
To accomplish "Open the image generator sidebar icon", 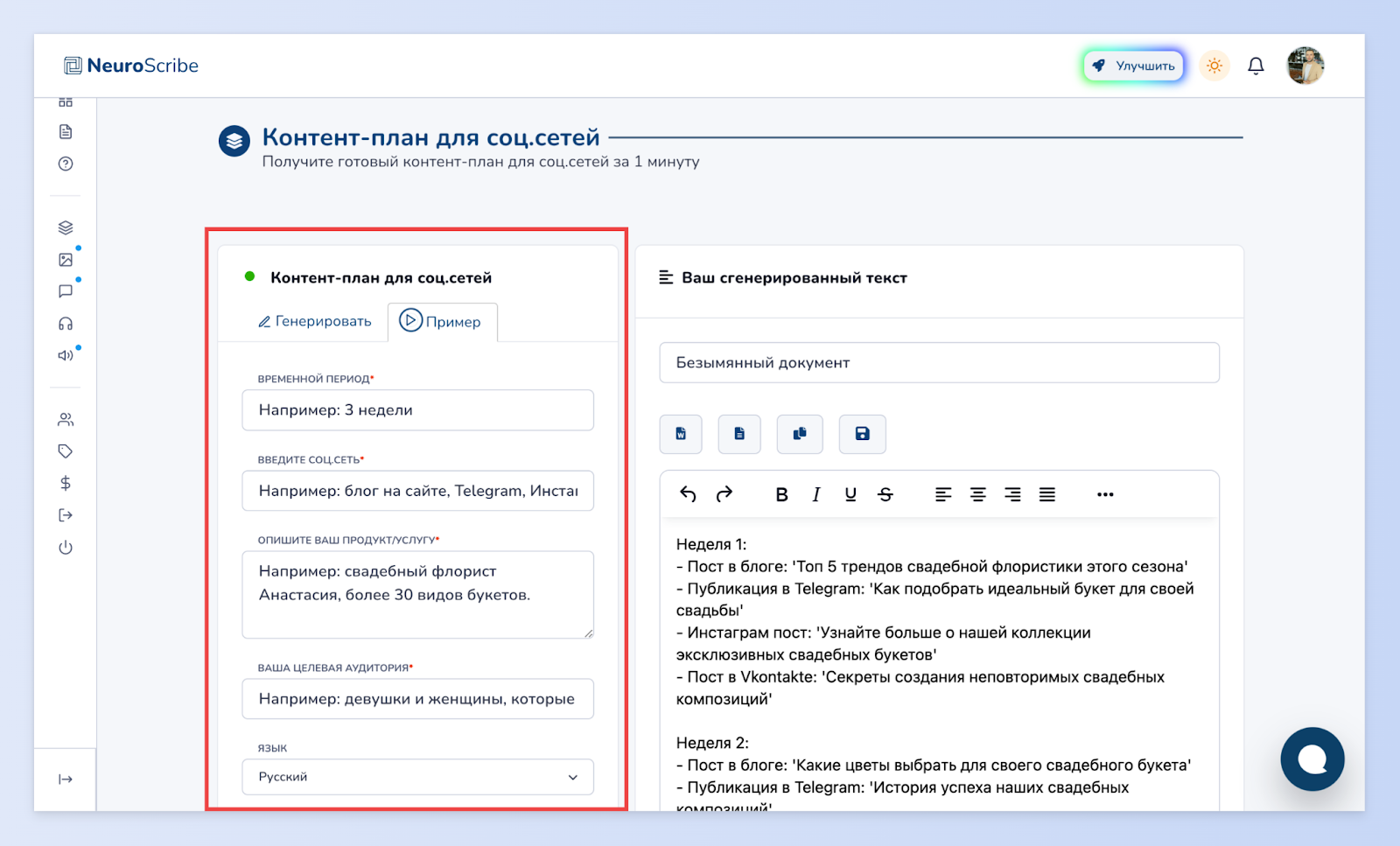I will (66, 260).
